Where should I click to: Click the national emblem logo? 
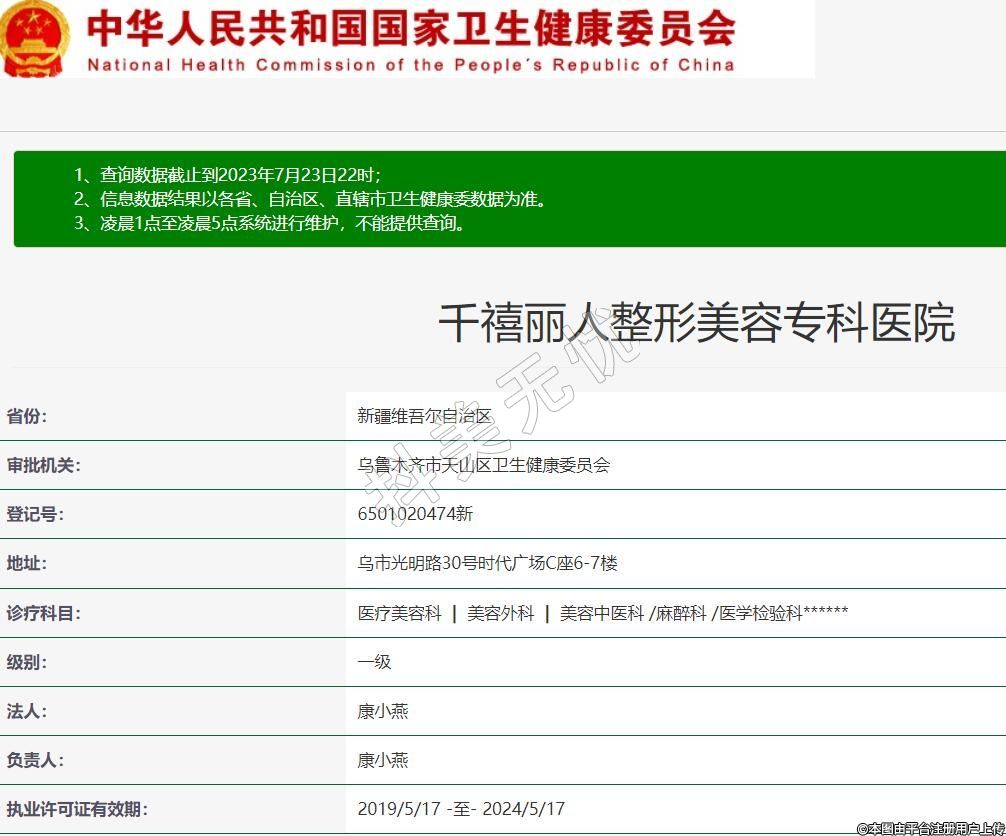click(35, 38)
